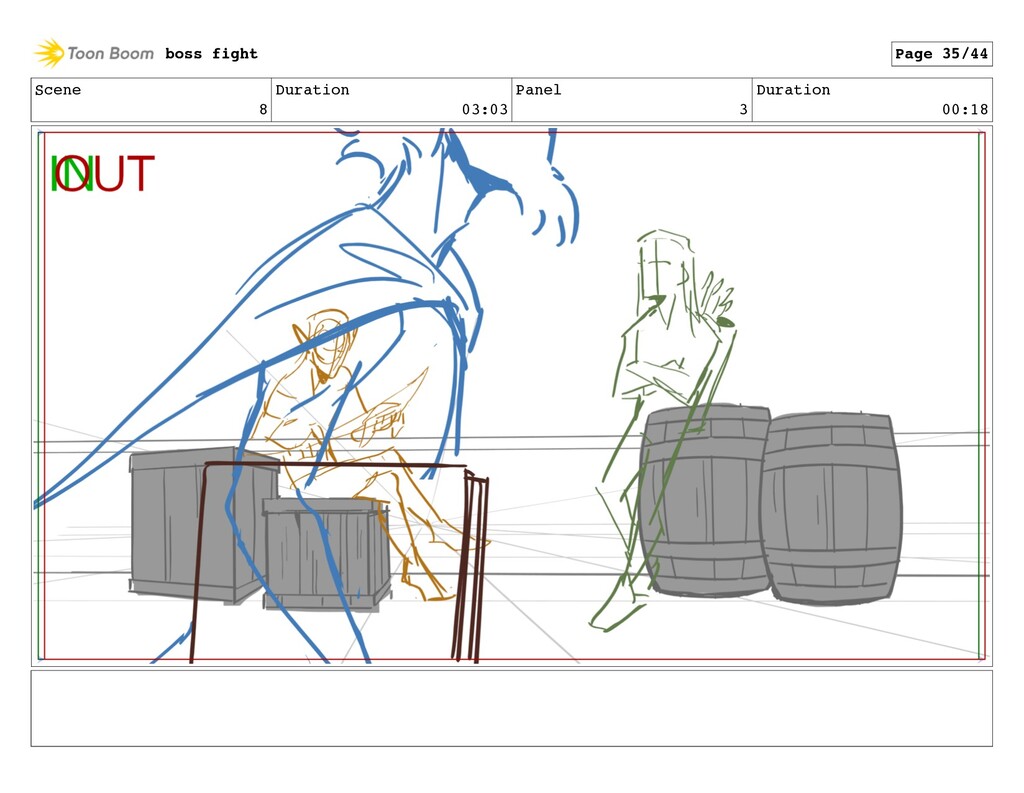Viewport: 1024px width, 793px height.
Task: Select the scene number 8 value
Action: 263,109
